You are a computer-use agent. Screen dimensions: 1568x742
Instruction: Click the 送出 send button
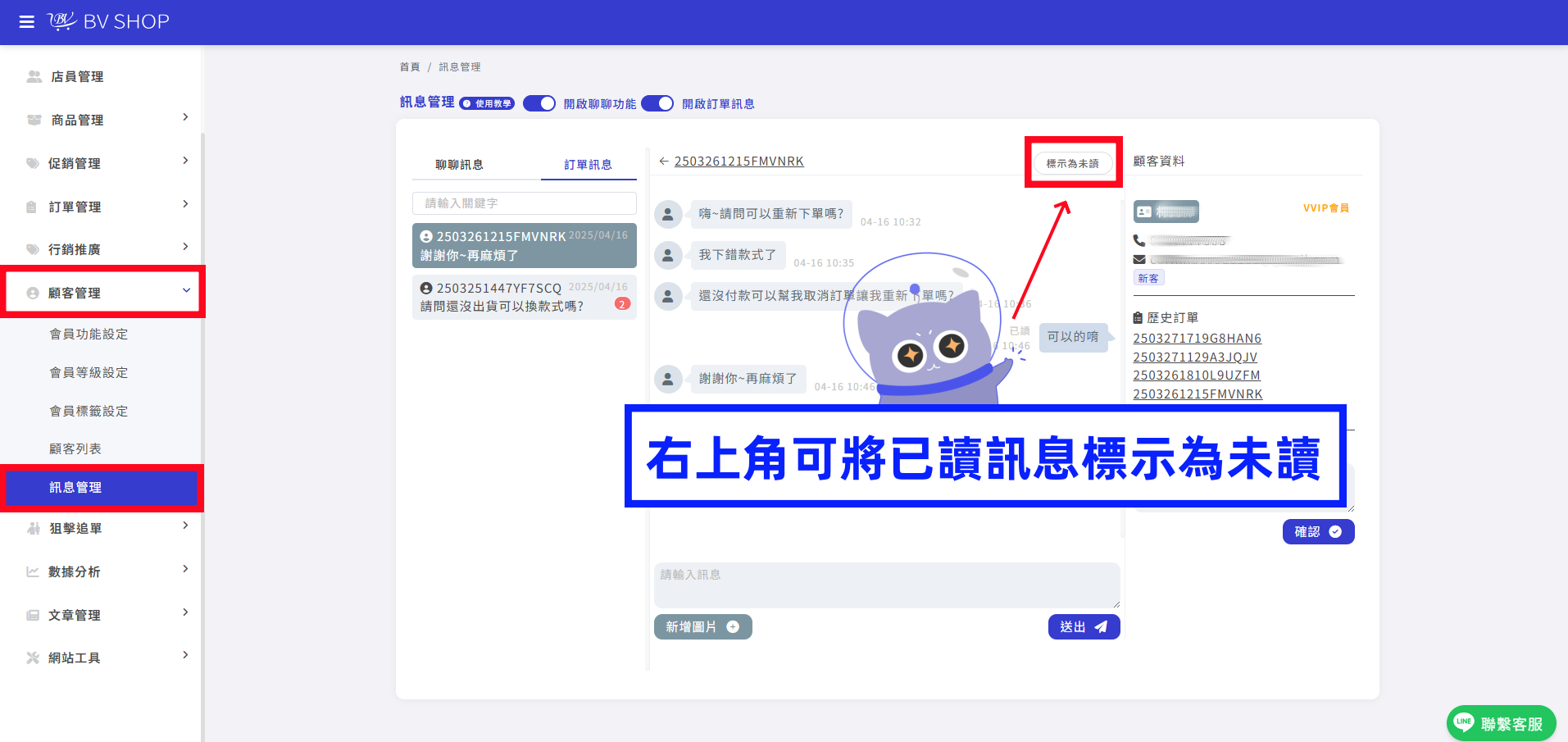[x=1084, y=626]
